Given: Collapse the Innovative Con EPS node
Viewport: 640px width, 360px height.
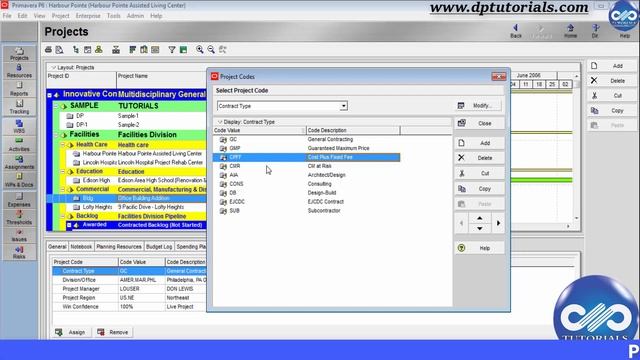Looking at the screenshot, I should point(49,95).
